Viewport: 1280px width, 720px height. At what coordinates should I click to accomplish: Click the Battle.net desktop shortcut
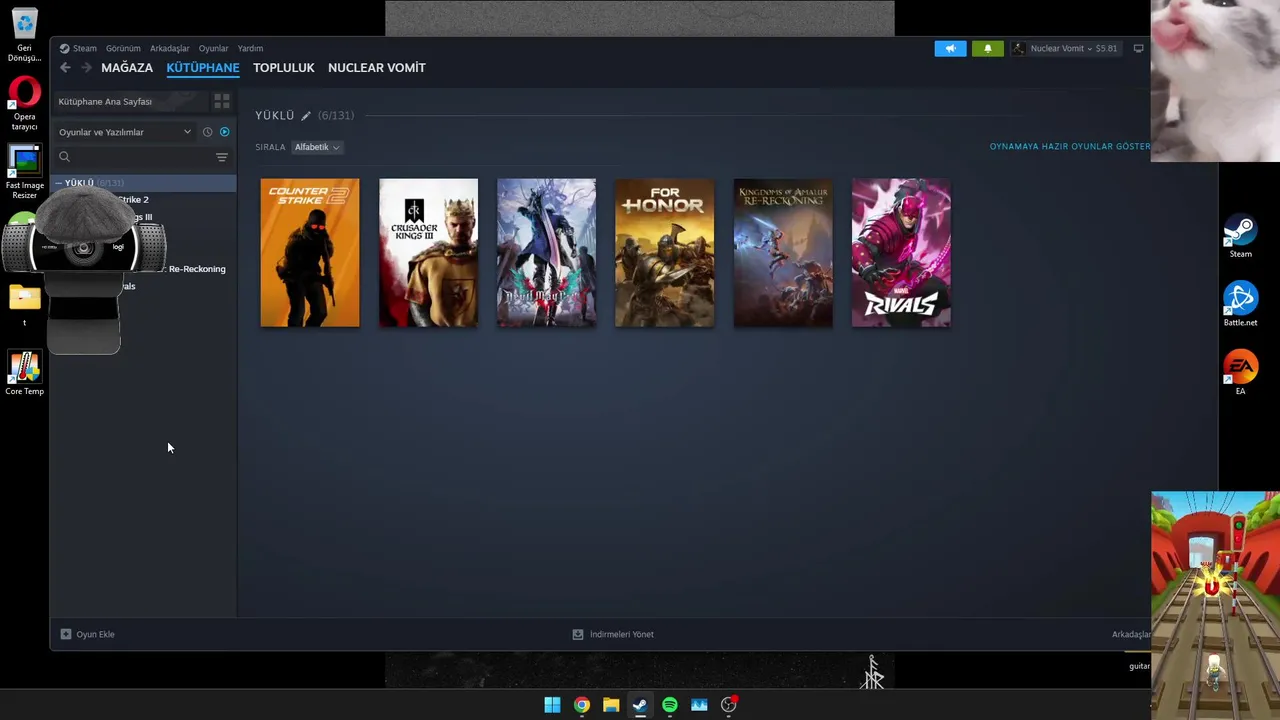(x=1240, y=305)
